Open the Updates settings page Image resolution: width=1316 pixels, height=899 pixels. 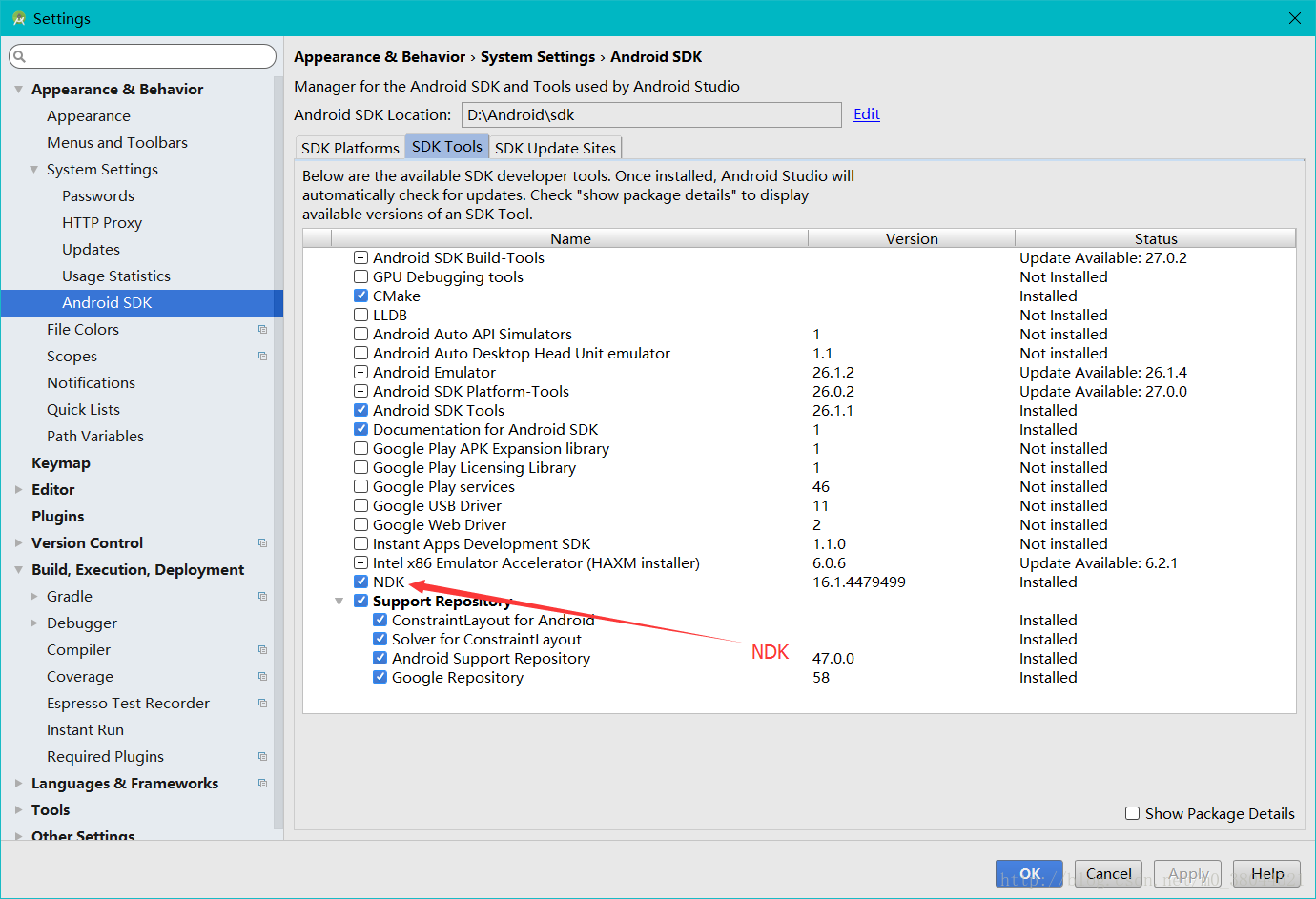click(x=92, y=250)
